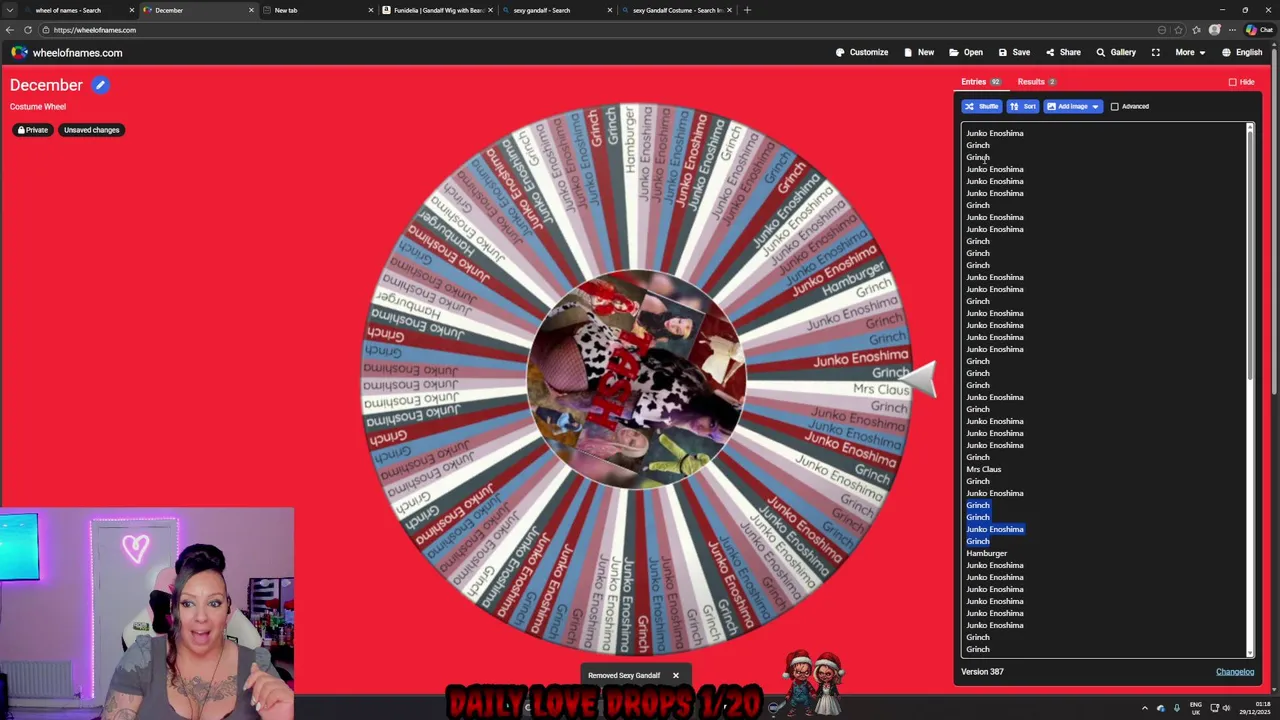Click the ENG UK language indicator
The width and height of the screenshot is (1280, 720).
coord(1196,708)
